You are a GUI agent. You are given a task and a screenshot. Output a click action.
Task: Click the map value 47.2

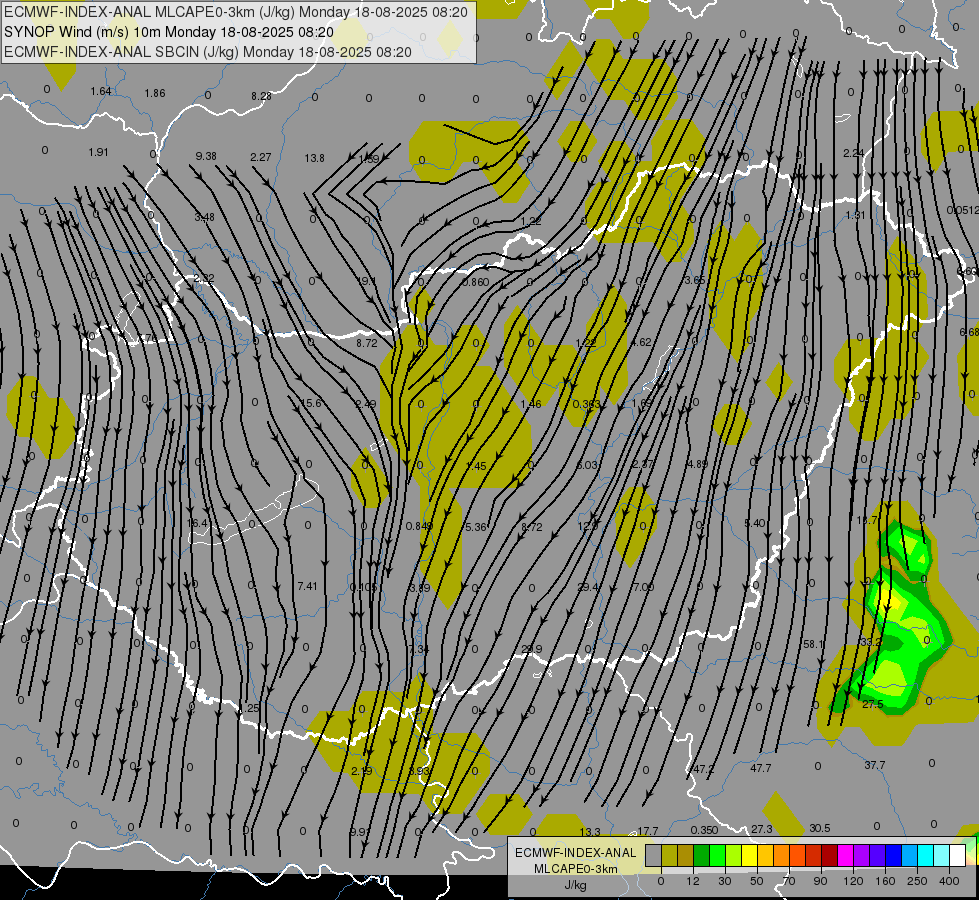click(703, 769)
